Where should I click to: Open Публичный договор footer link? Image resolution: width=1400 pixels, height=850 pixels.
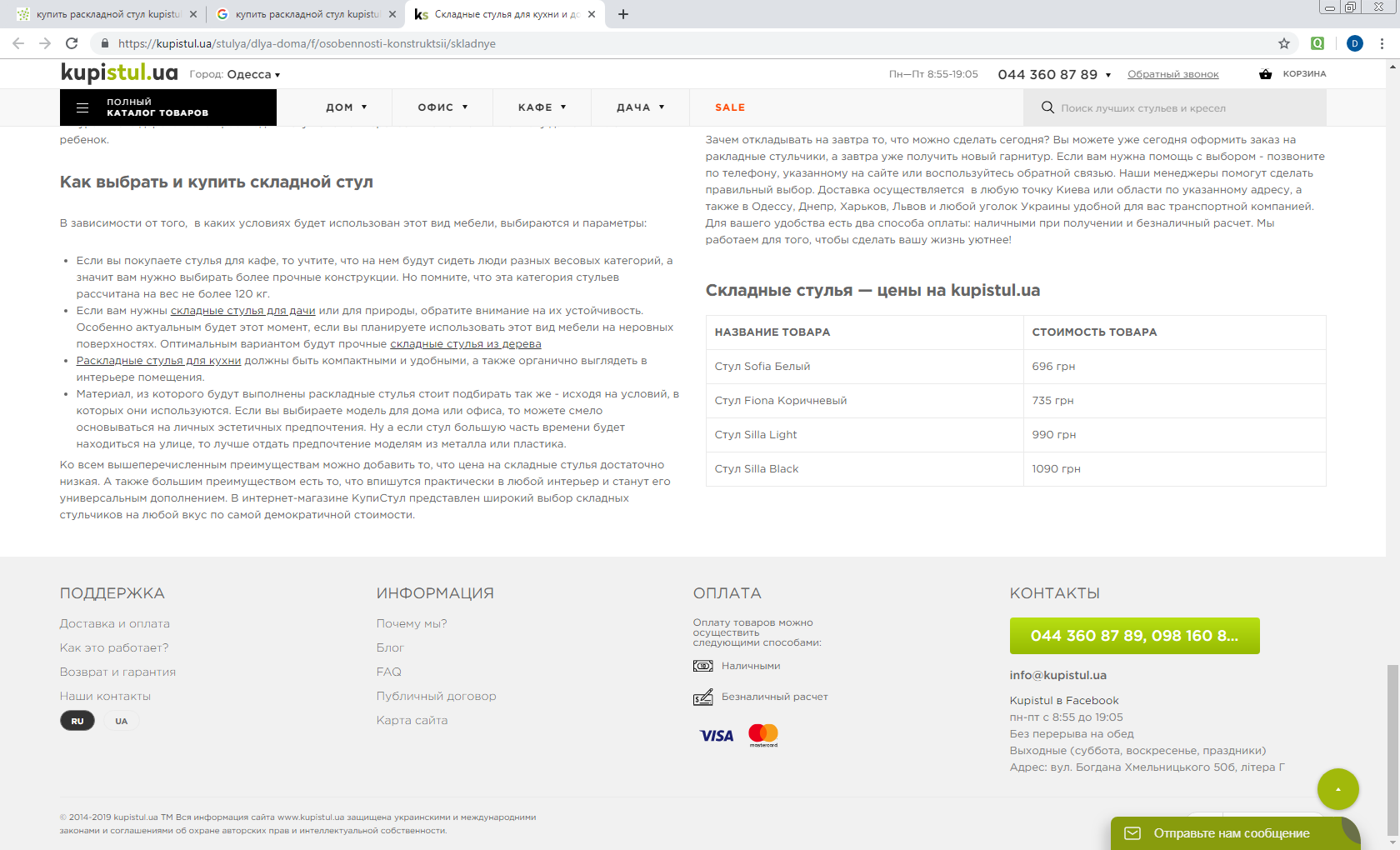point(437,696)
